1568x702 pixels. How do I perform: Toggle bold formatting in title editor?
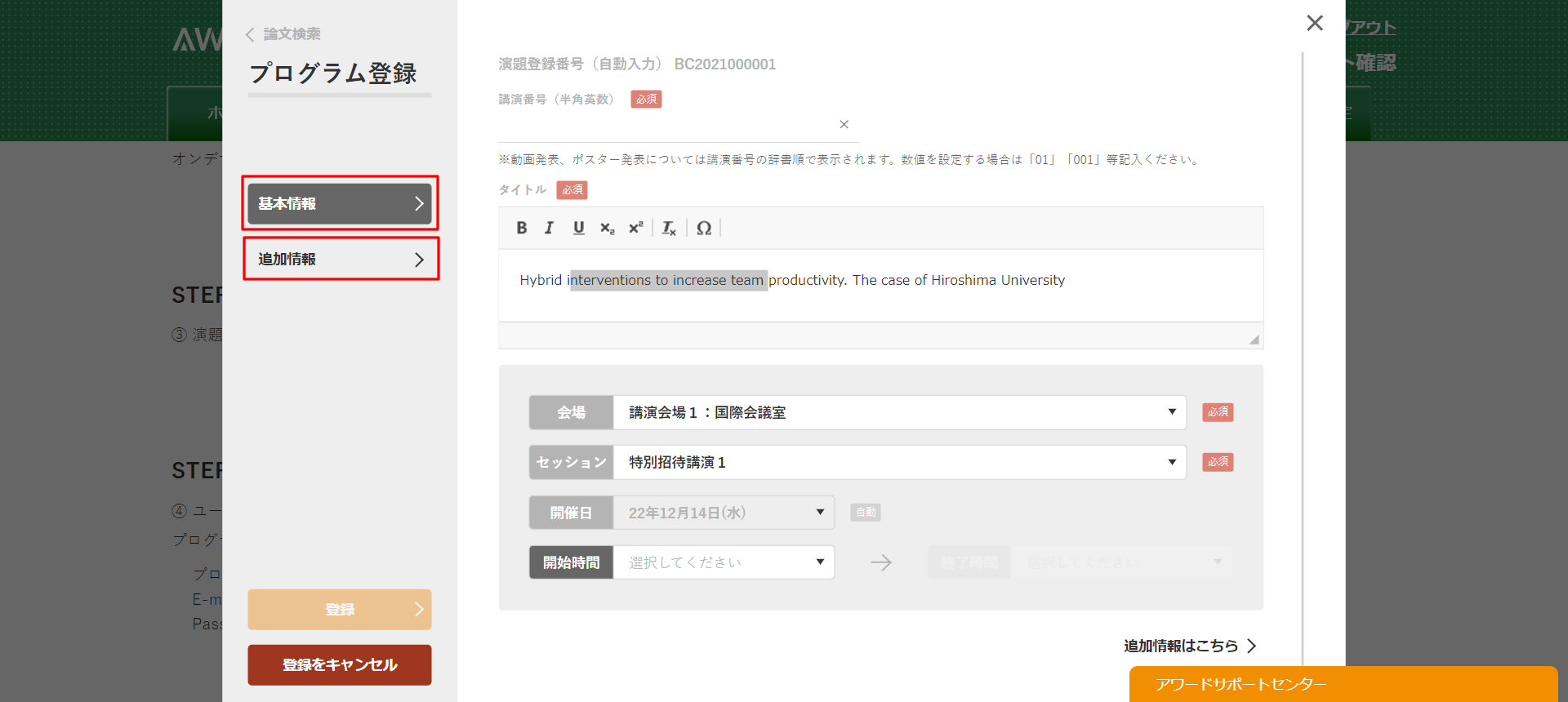522,229
